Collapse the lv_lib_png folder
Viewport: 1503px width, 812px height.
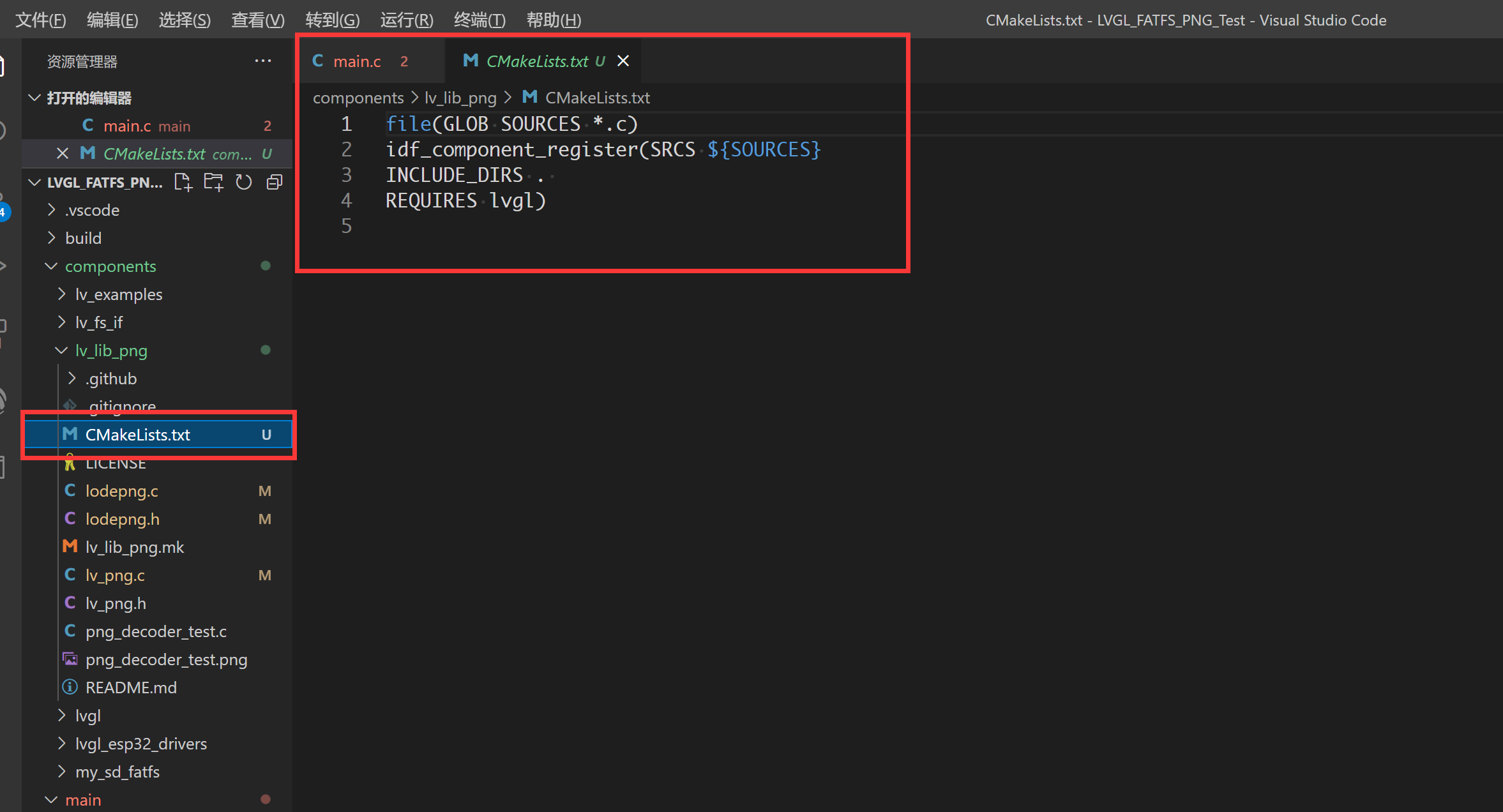(x=111, y=350)
